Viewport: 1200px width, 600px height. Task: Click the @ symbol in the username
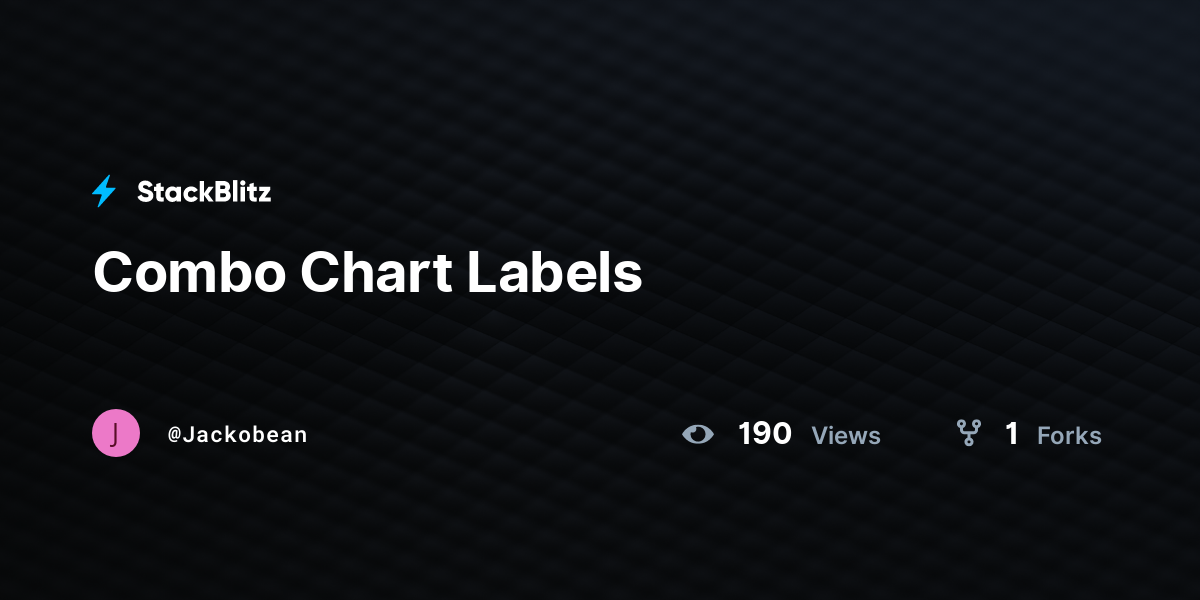point(174,435)
